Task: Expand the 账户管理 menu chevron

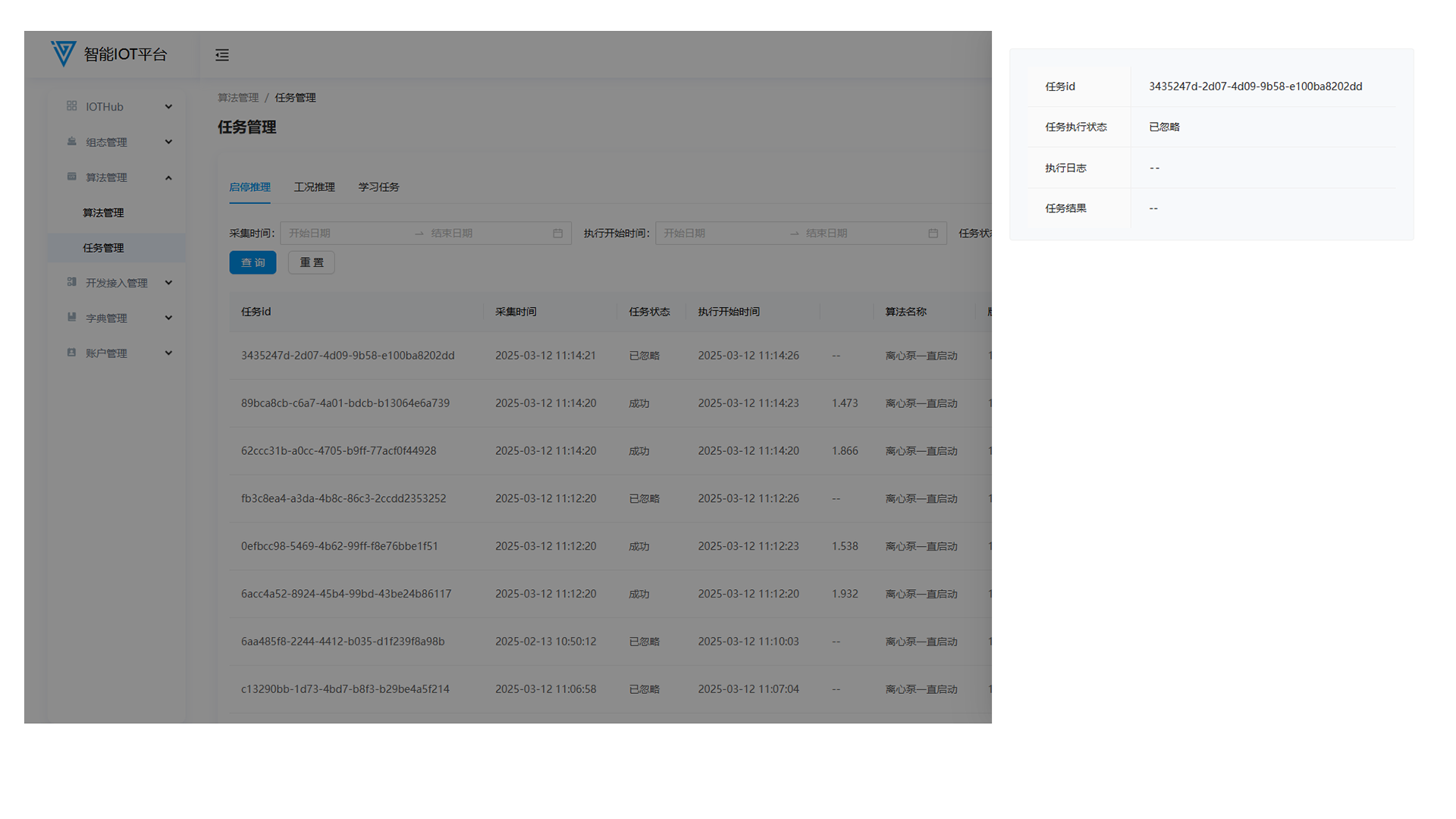Action: pyautogui.click(x=168, y=353)
